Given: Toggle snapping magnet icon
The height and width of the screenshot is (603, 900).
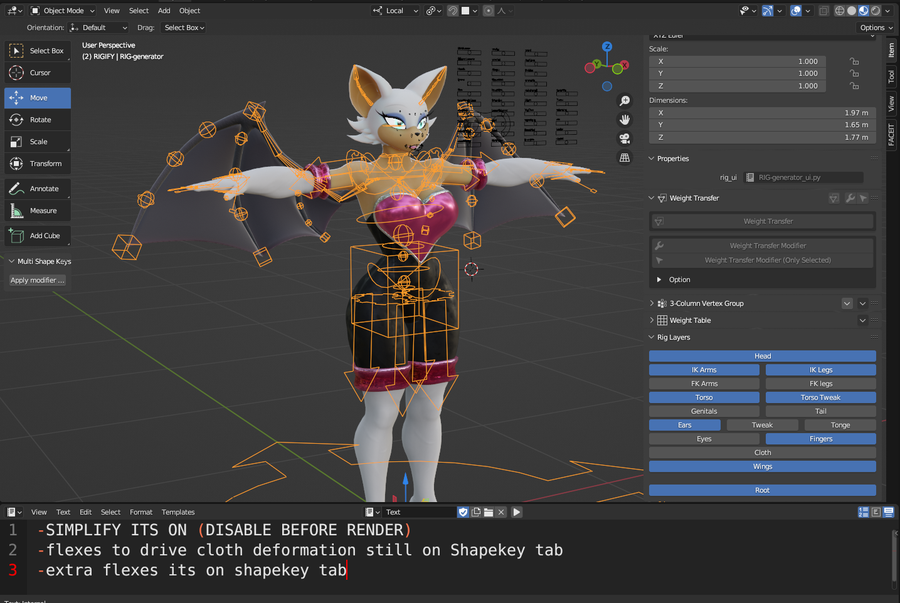Looking at the screenshot, I should tap(453, 11).
